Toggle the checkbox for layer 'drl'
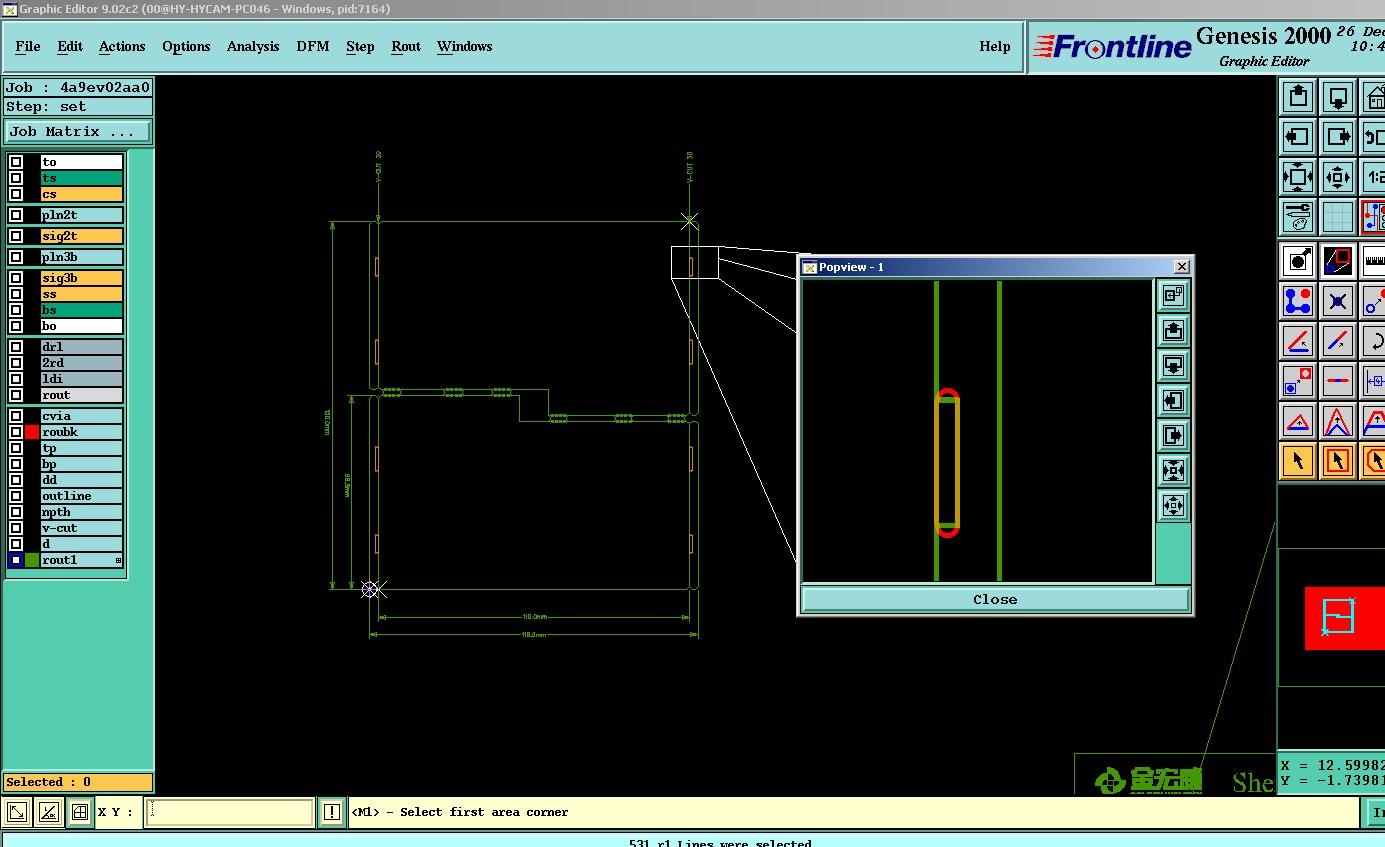1385x847 pixels. click(x=16, y=347)
